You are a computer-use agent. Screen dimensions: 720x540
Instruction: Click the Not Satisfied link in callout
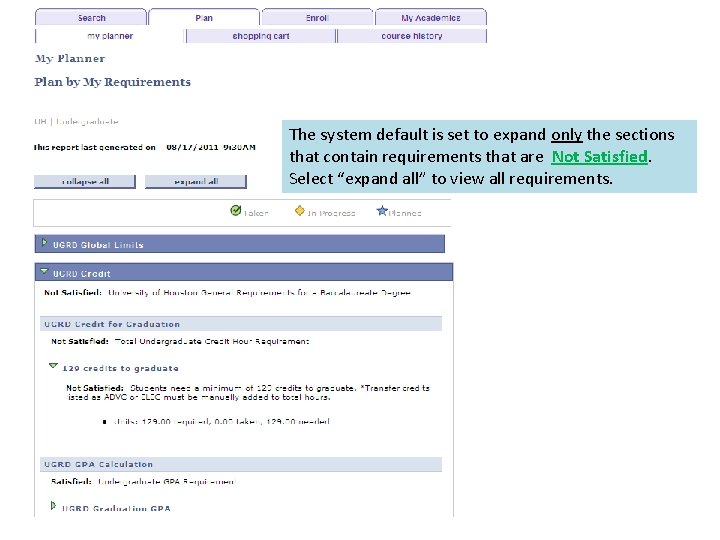point(599,157)
